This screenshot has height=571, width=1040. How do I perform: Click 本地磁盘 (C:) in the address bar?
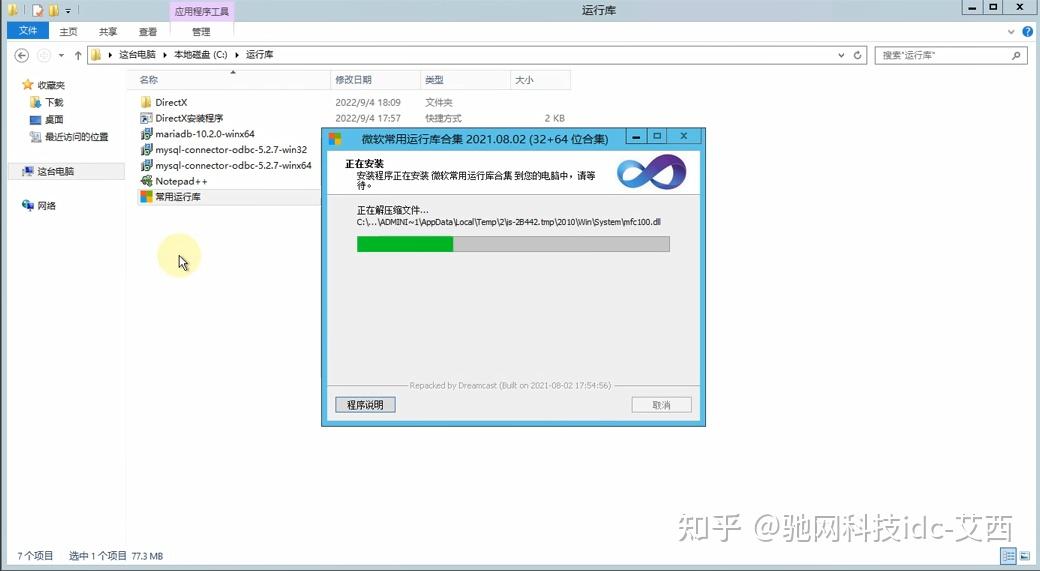click(x=200, y=55)
